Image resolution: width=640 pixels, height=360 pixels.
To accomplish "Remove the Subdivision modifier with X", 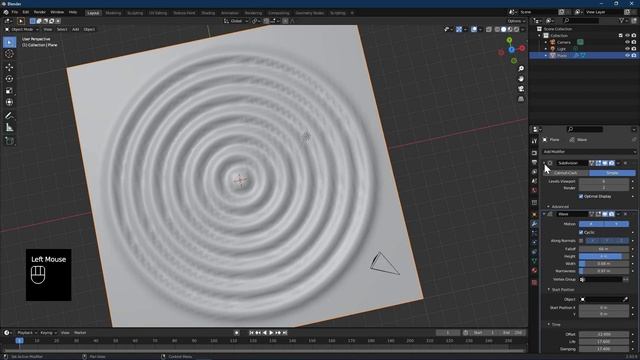I will coord(625,163).
